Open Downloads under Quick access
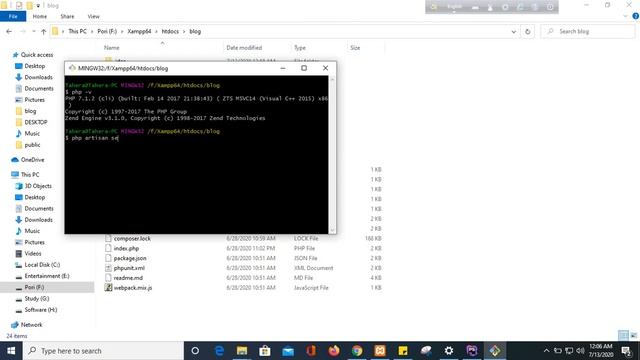 pyautogui.click(x=34, y=77)
